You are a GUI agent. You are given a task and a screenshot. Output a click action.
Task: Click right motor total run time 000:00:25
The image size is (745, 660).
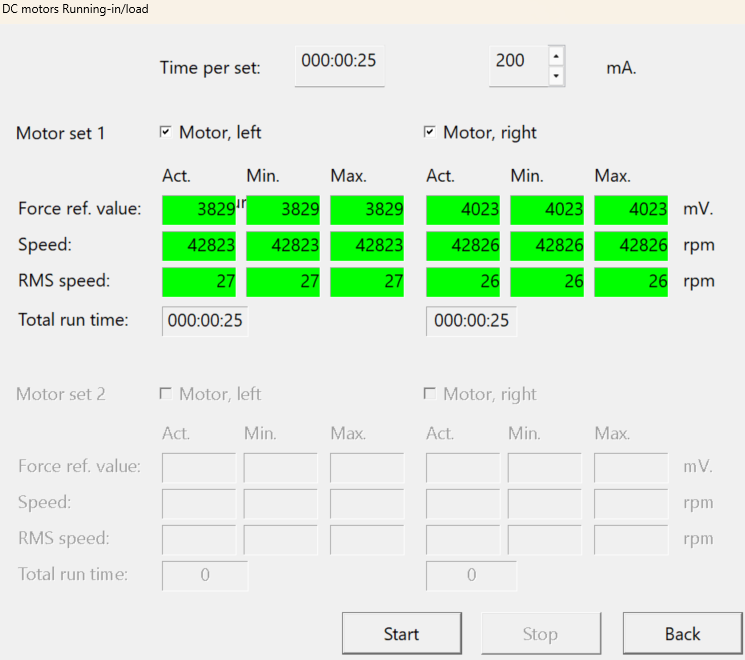471,321
